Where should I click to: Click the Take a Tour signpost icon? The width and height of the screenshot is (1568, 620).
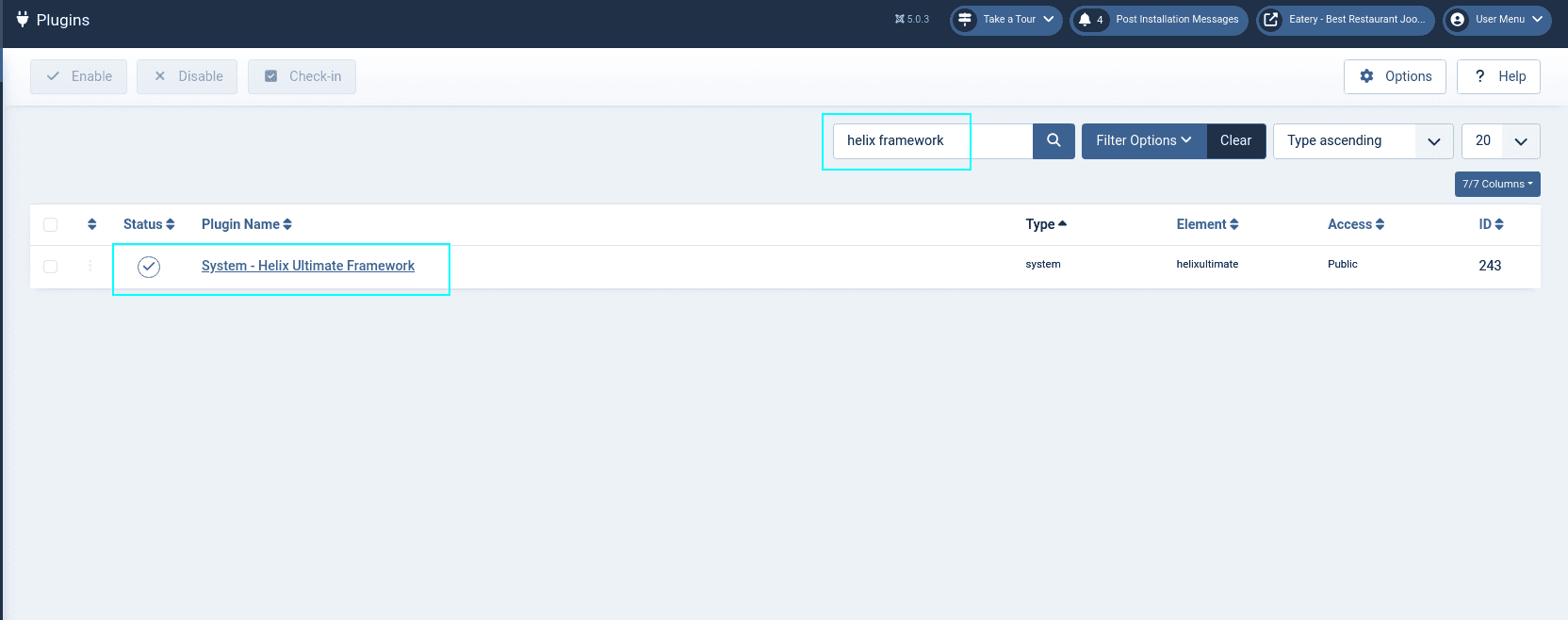[x=965, y=20]
